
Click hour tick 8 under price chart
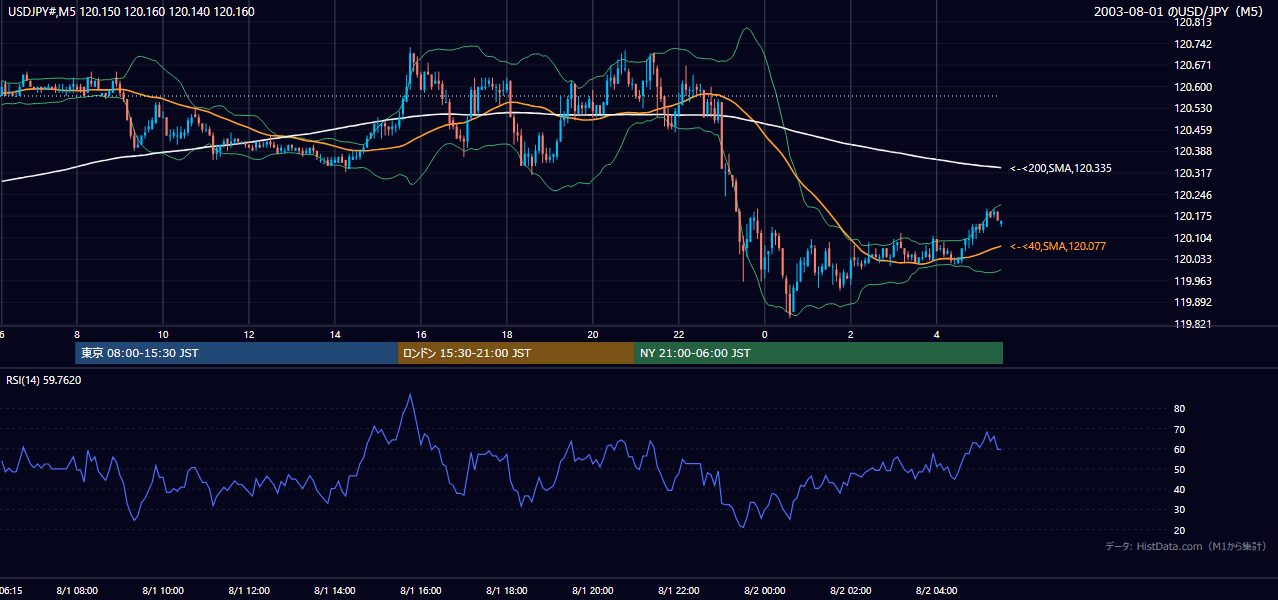click(x=76, y=334)
